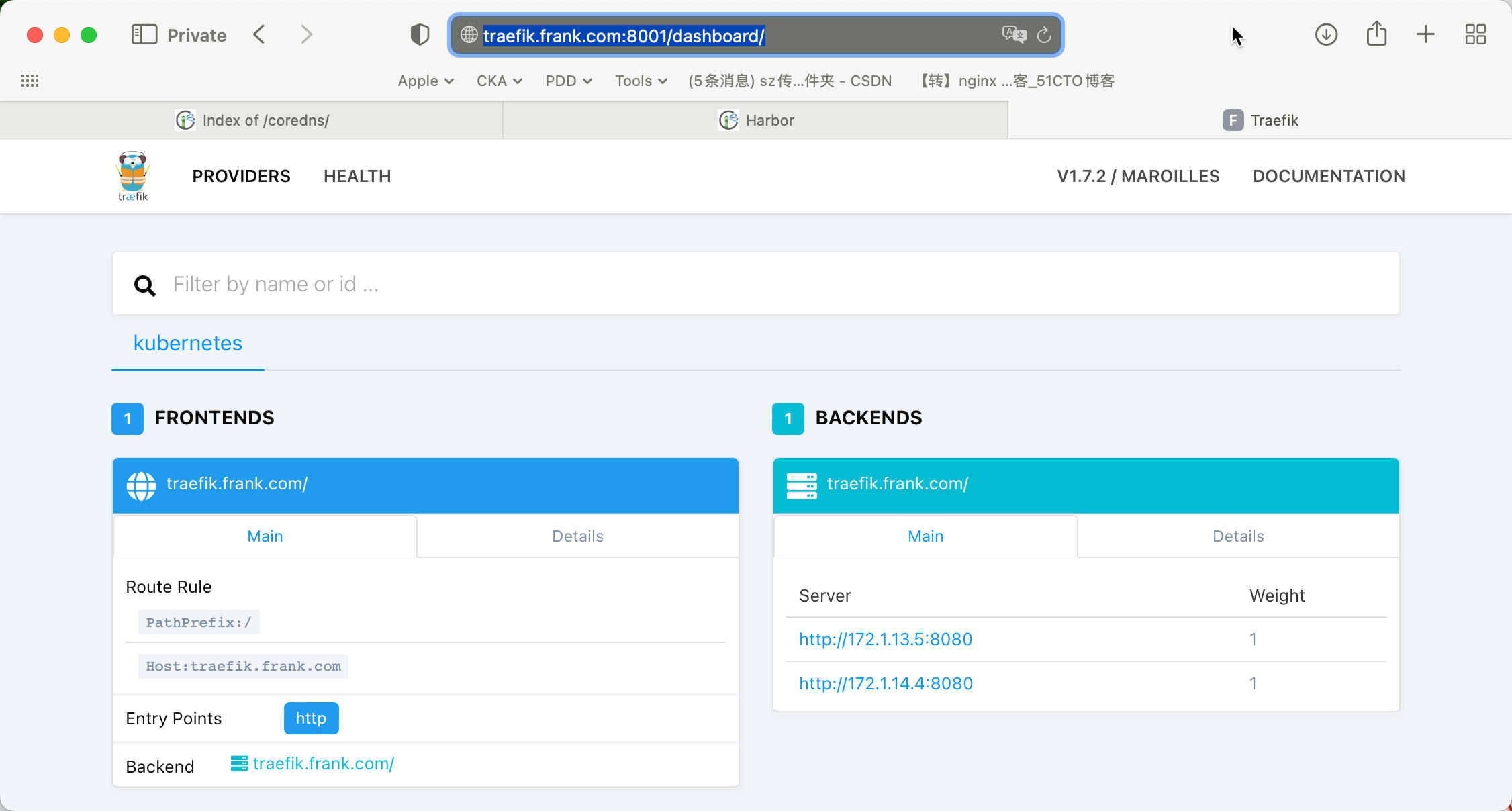The image size is (1512, 811).
Task: Click the backend server stack icon
Action: 802,485
